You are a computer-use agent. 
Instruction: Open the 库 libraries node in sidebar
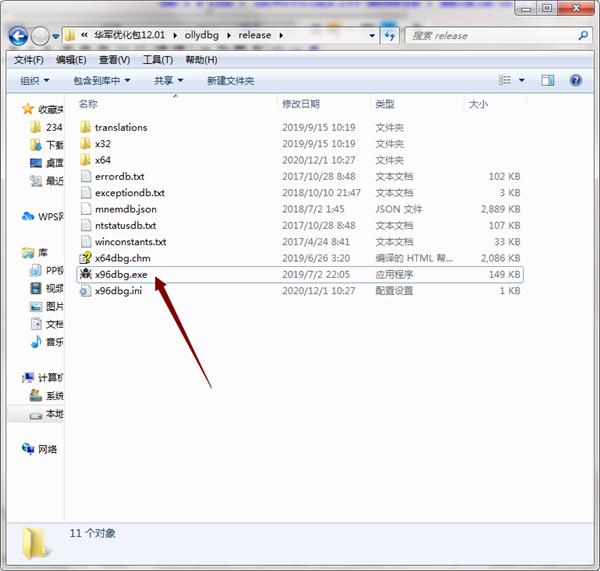35,253
